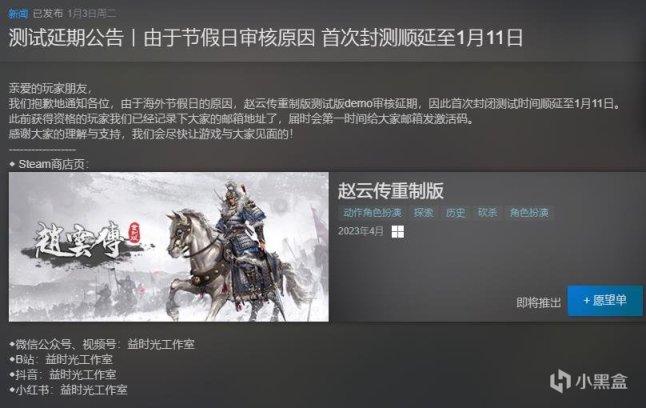Image resolution: width=646 pixels, height=408 pixels.
Task: Select the 动作角色扮演 tag
Action: (372, 213)
